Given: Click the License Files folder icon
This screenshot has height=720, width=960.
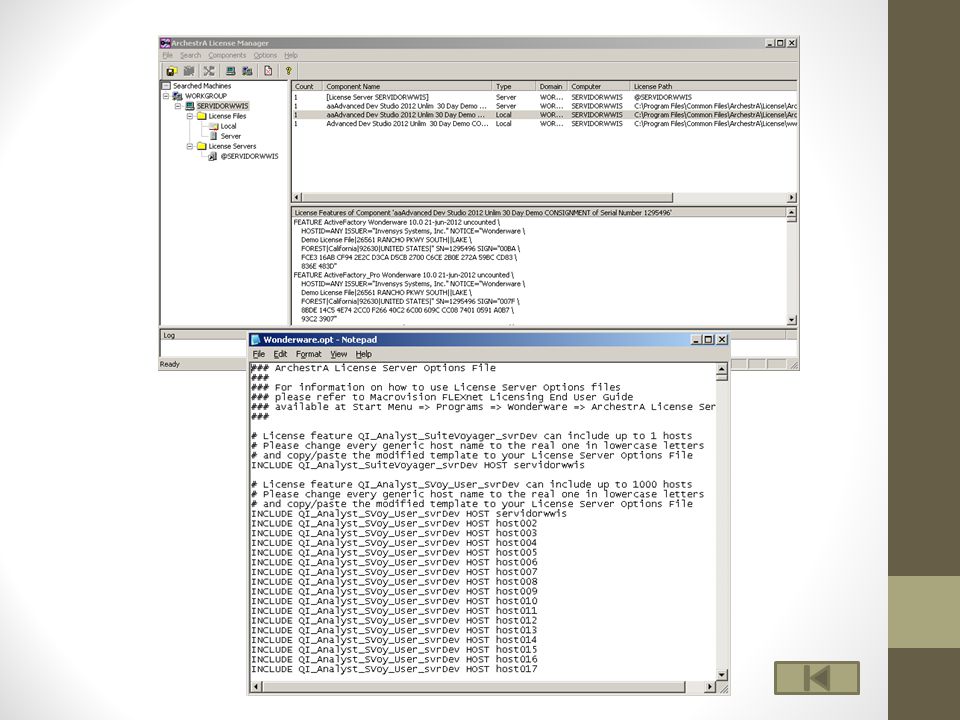Looking at the screenshot, I should tap(201, 116).
